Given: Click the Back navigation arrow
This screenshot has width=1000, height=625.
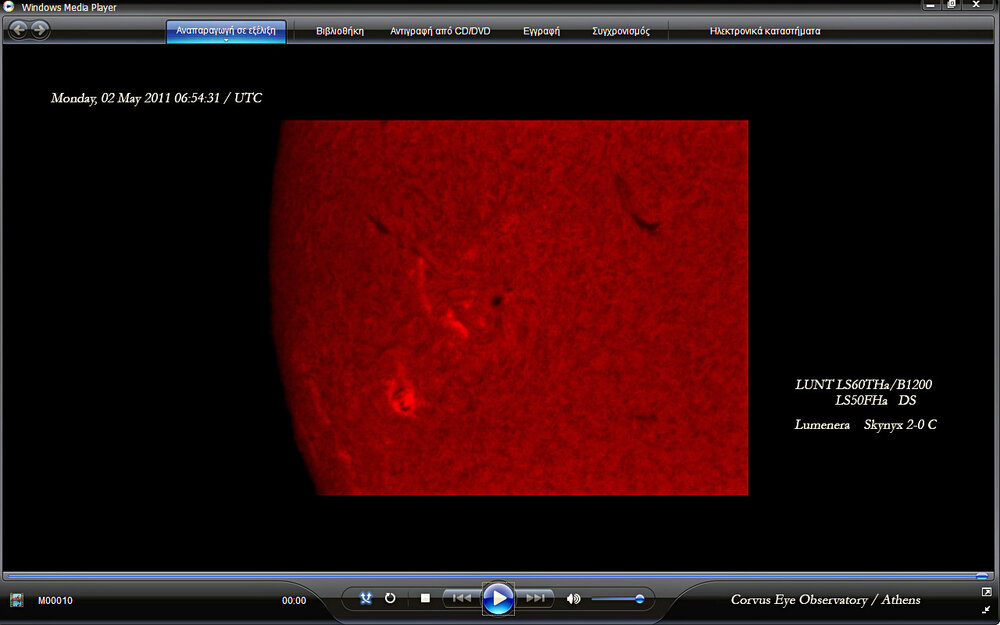Looking at the screenshot, I should [x=18, y=30].
